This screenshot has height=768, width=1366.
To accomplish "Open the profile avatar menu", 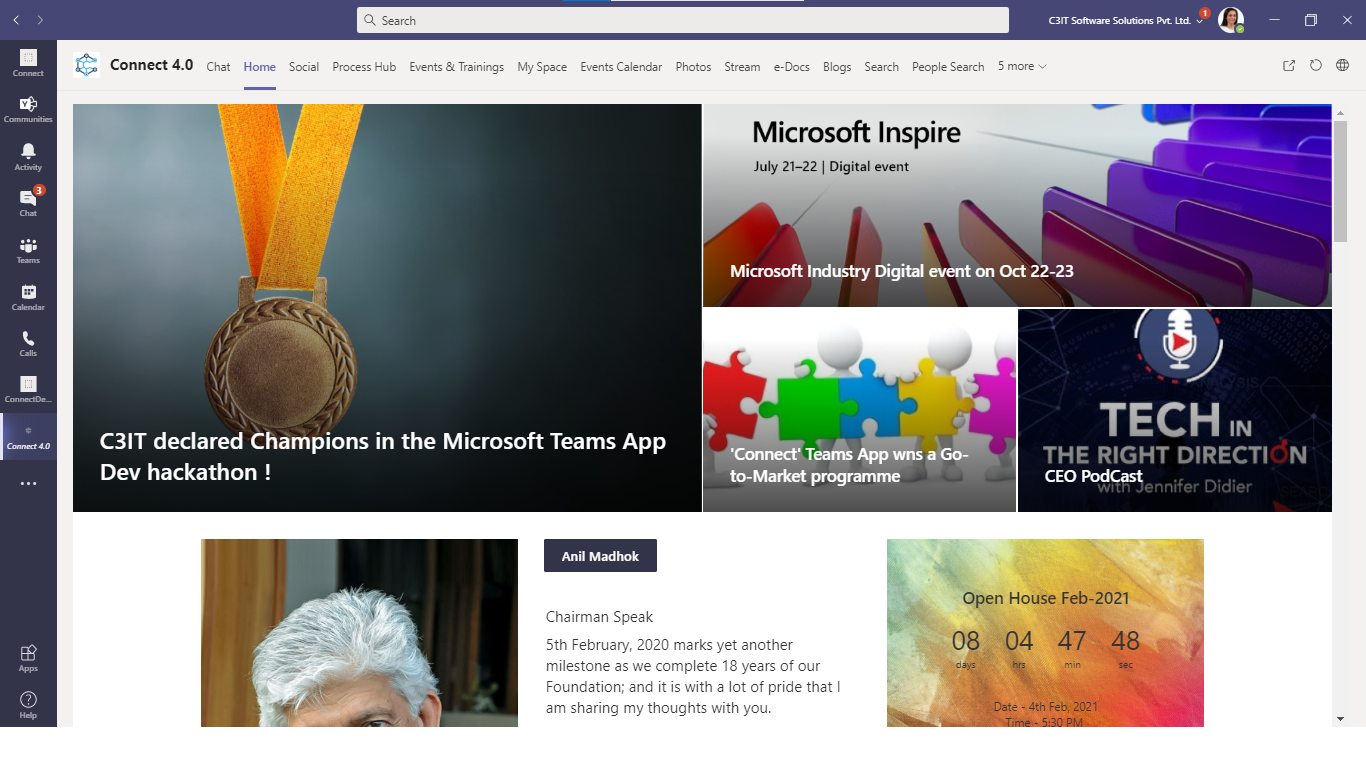I will pyautogui.click(x=1231, y=20).
